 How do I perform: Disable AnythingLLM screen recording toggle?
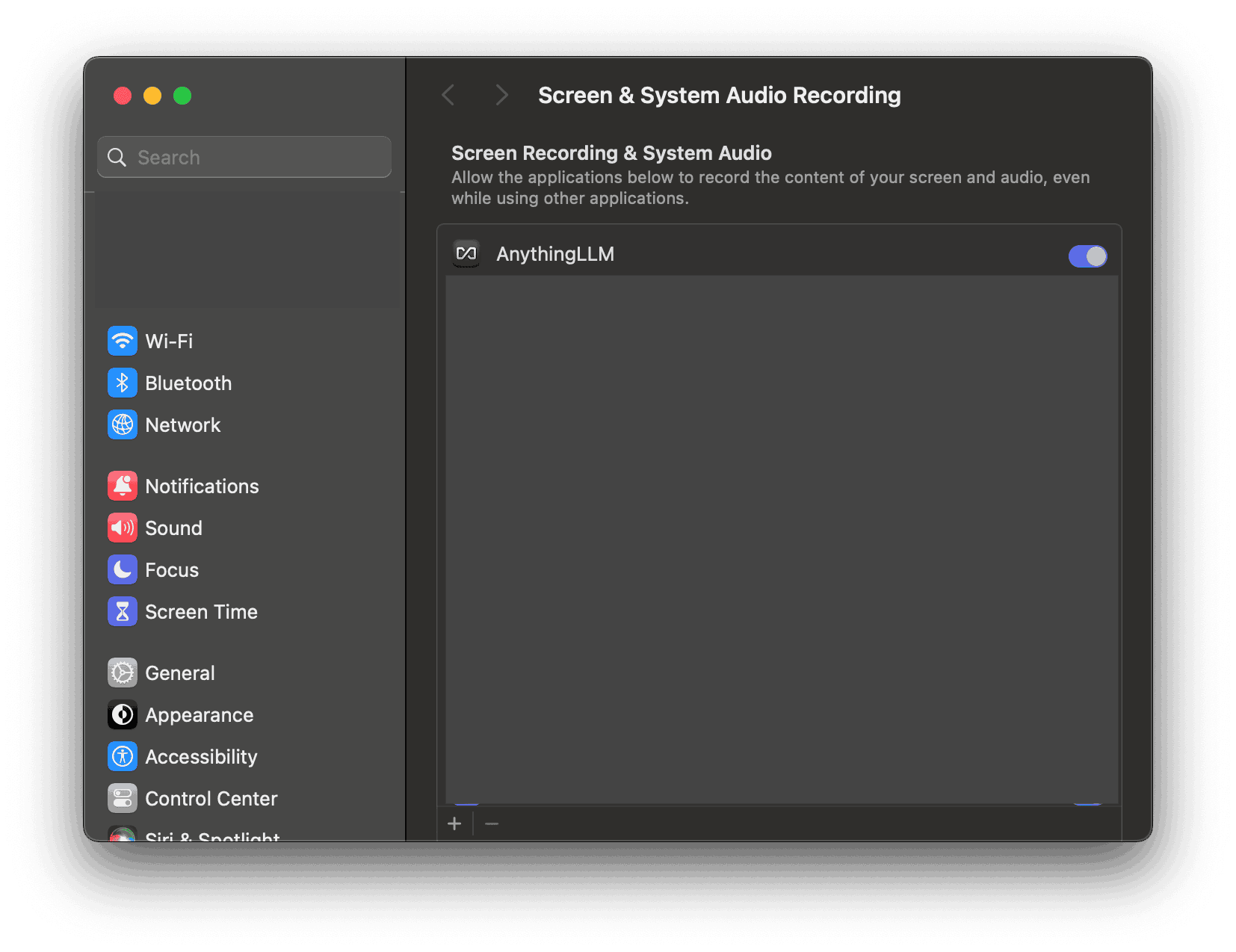[x=1087, y=256]
